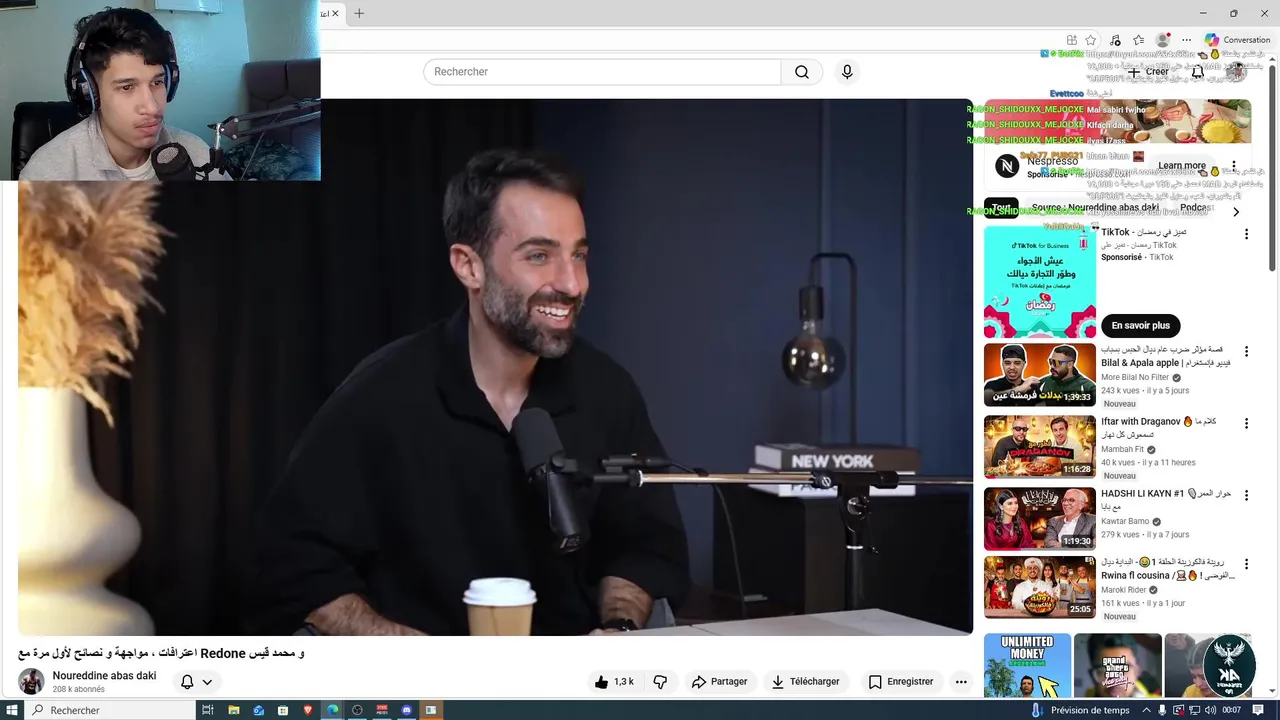Screen dimensions: 1280x720
Task: Focus the Windows taskbar Rechercher box
Action: (x=109, y=710)
